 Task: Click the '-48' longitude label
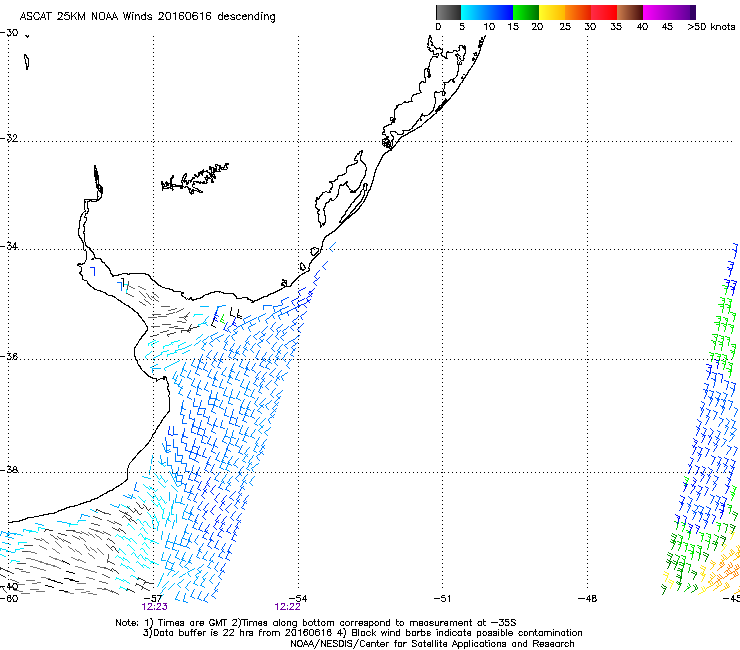tap(587, 598)
